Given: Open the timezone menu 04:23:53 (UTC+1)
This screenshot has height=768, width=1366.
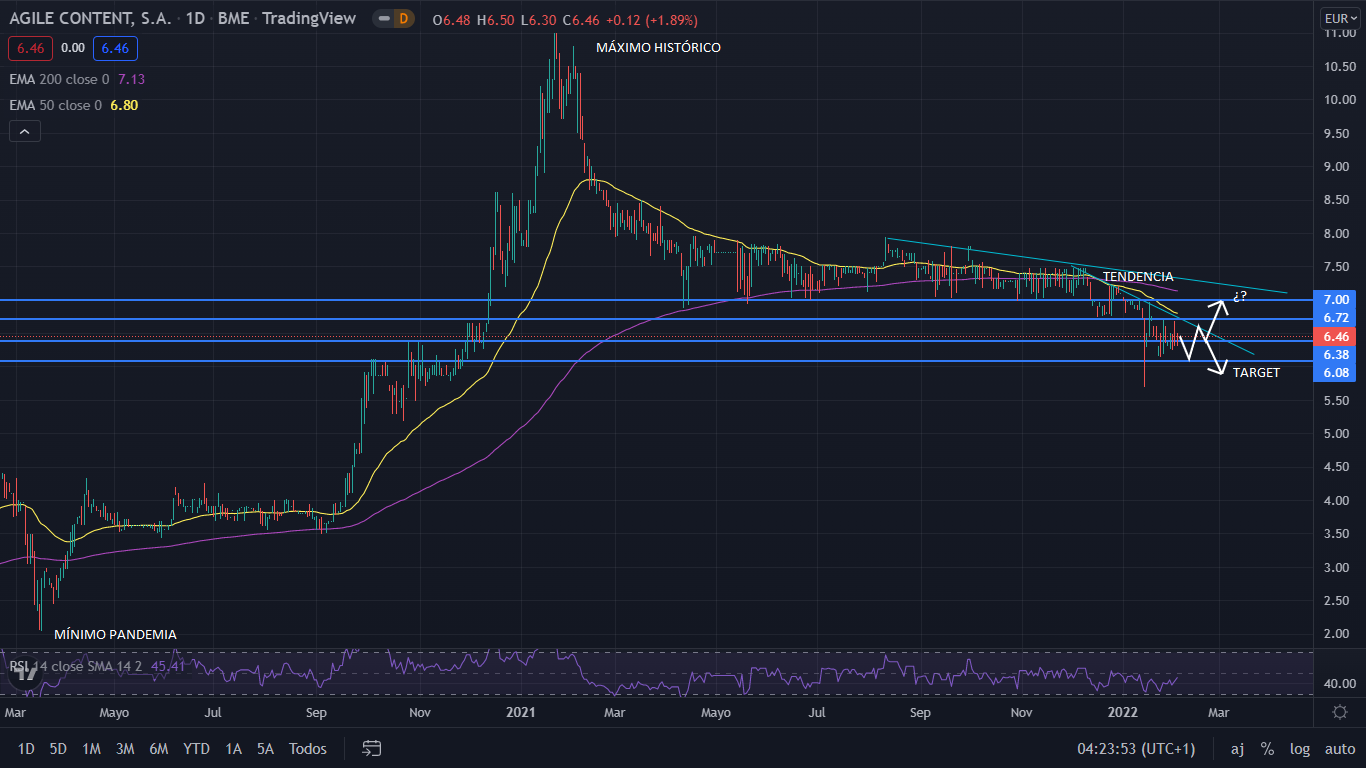Looking at the screenshot, I should point(1136,749).
